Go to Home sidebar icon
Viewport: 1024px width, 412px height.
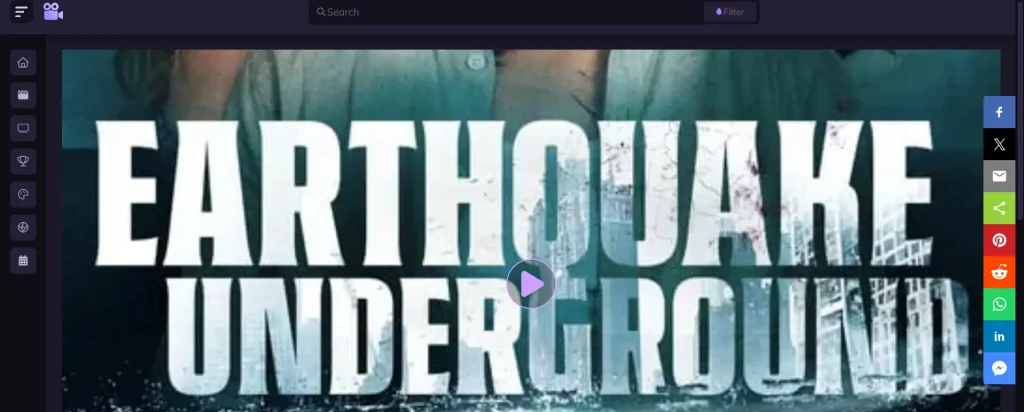pos(23,63)
